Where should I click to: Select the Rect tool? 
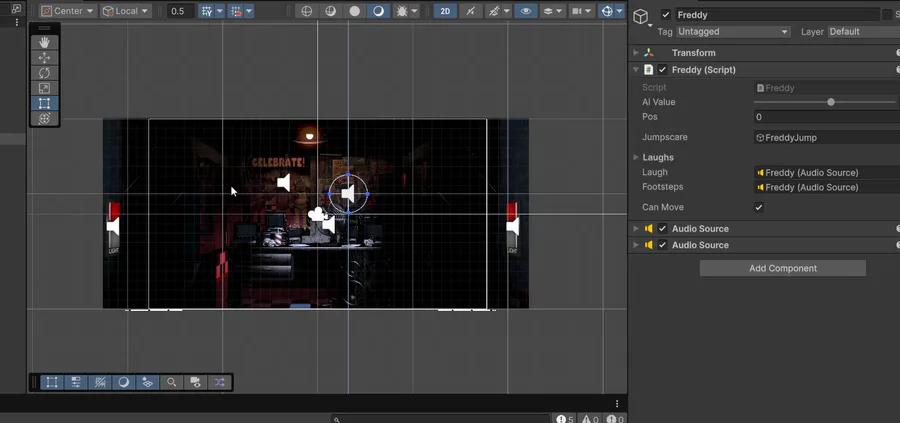point(44,103)
